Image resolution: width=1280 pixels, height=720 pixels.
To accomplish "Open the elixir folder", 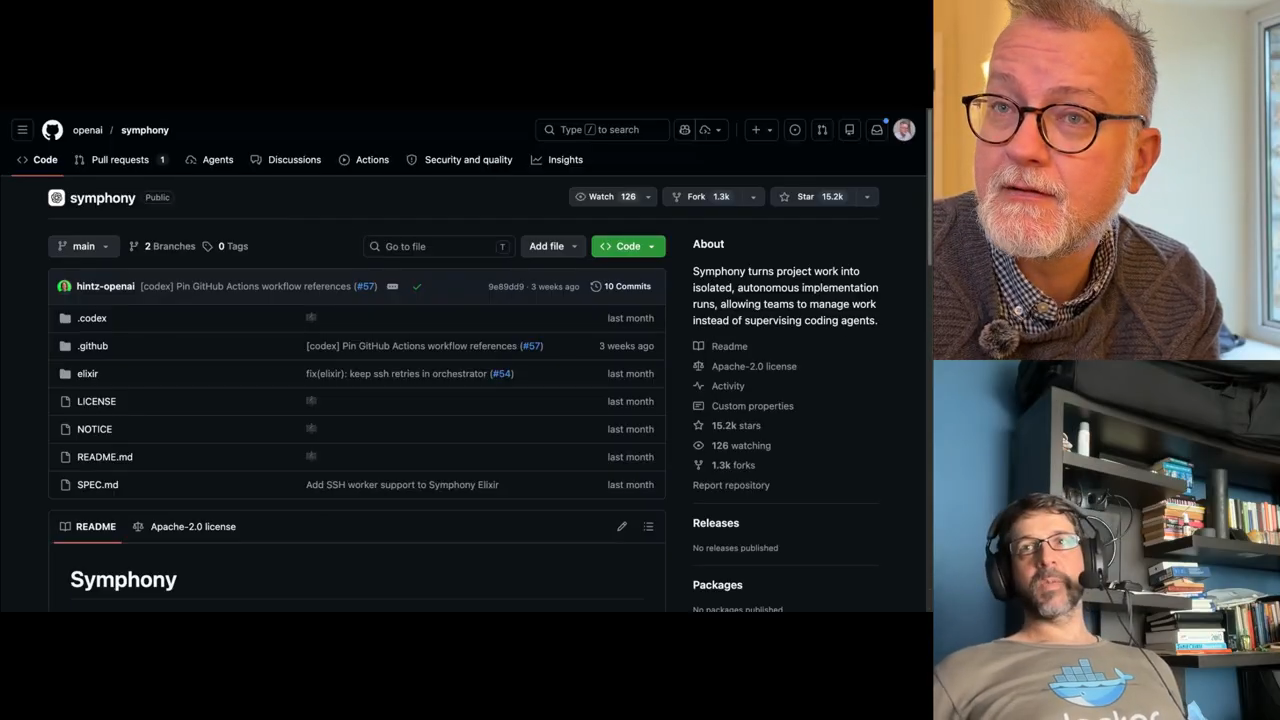I will tap(88, 374).
